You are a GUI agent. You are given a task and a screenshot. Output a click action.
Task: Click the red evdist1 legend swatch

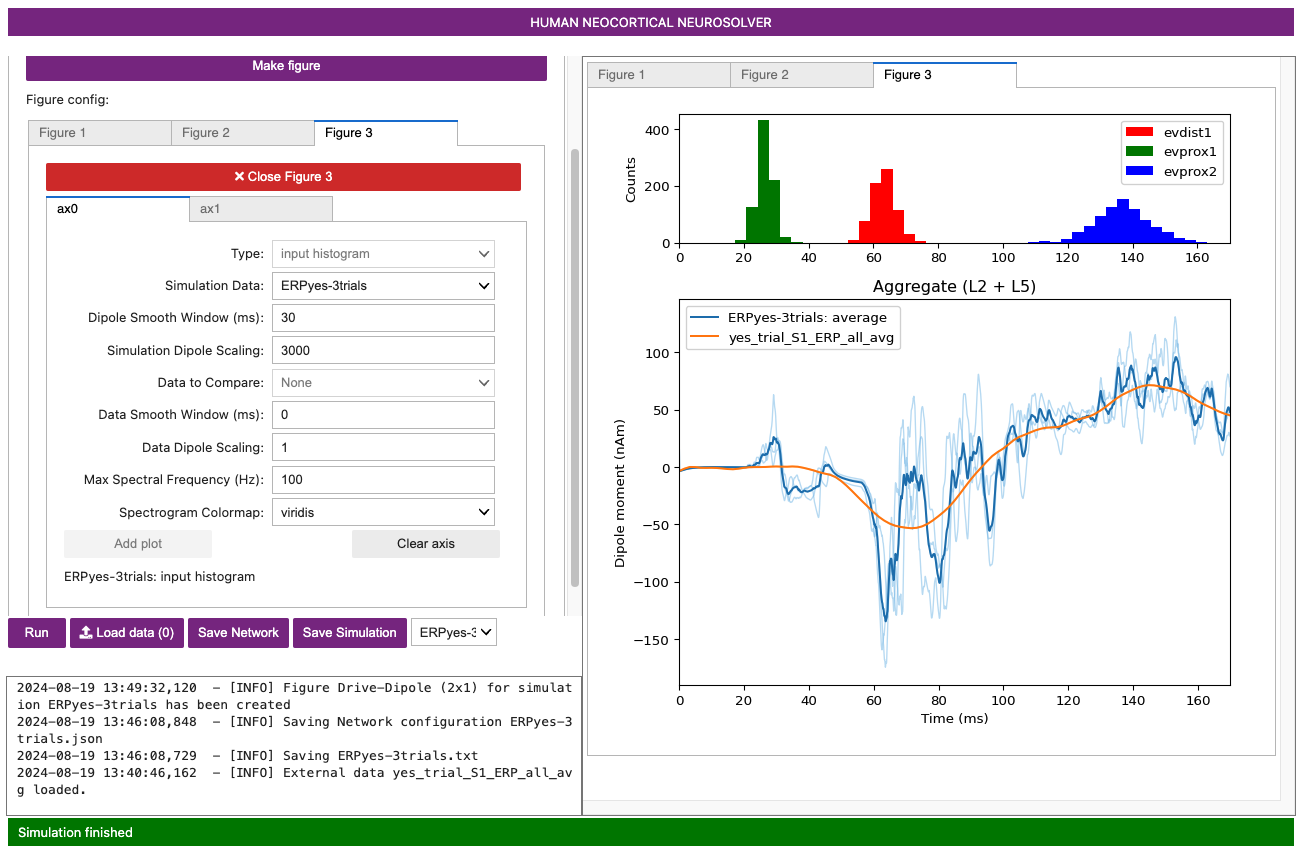[x=1139, y=131]
